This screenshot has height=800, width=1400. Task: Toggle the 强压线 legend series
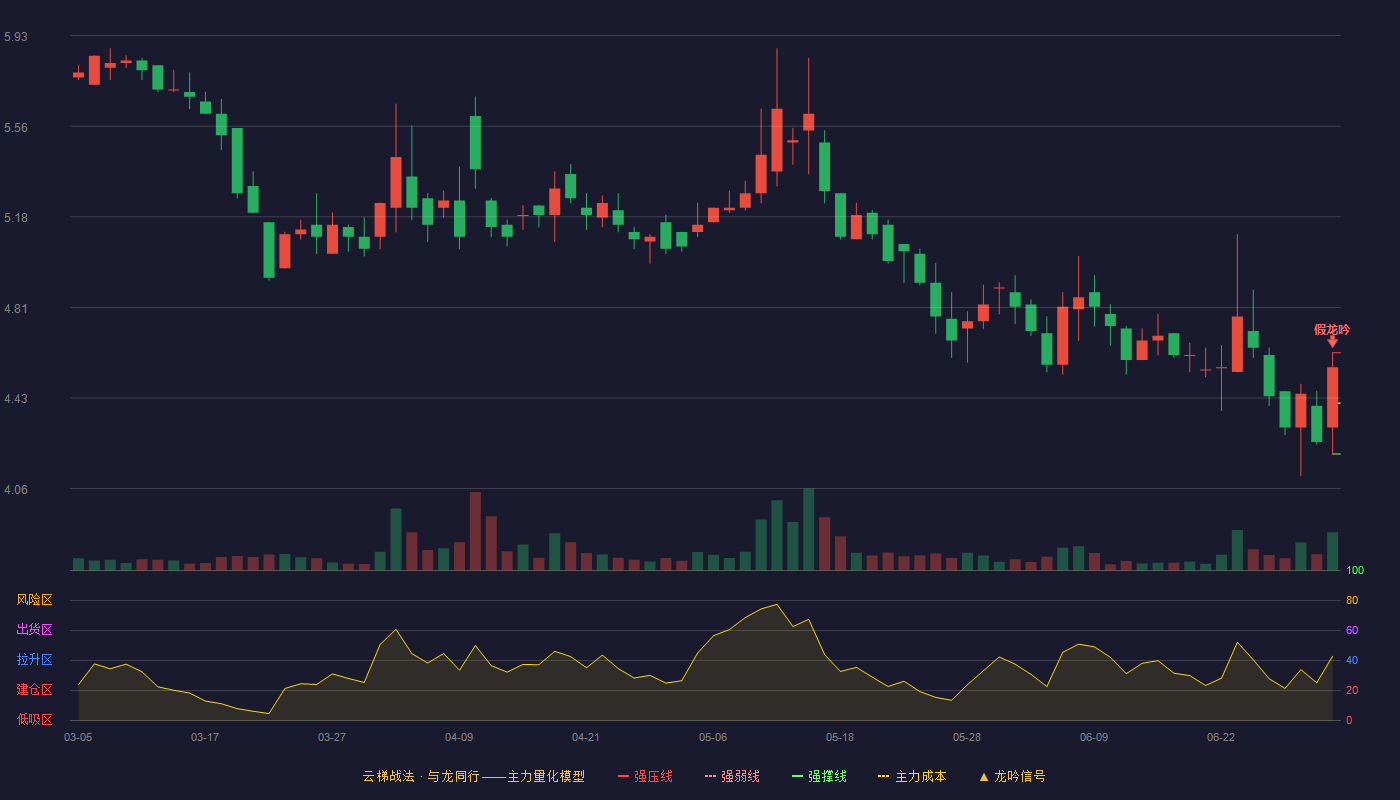click(x=645, y=776)
